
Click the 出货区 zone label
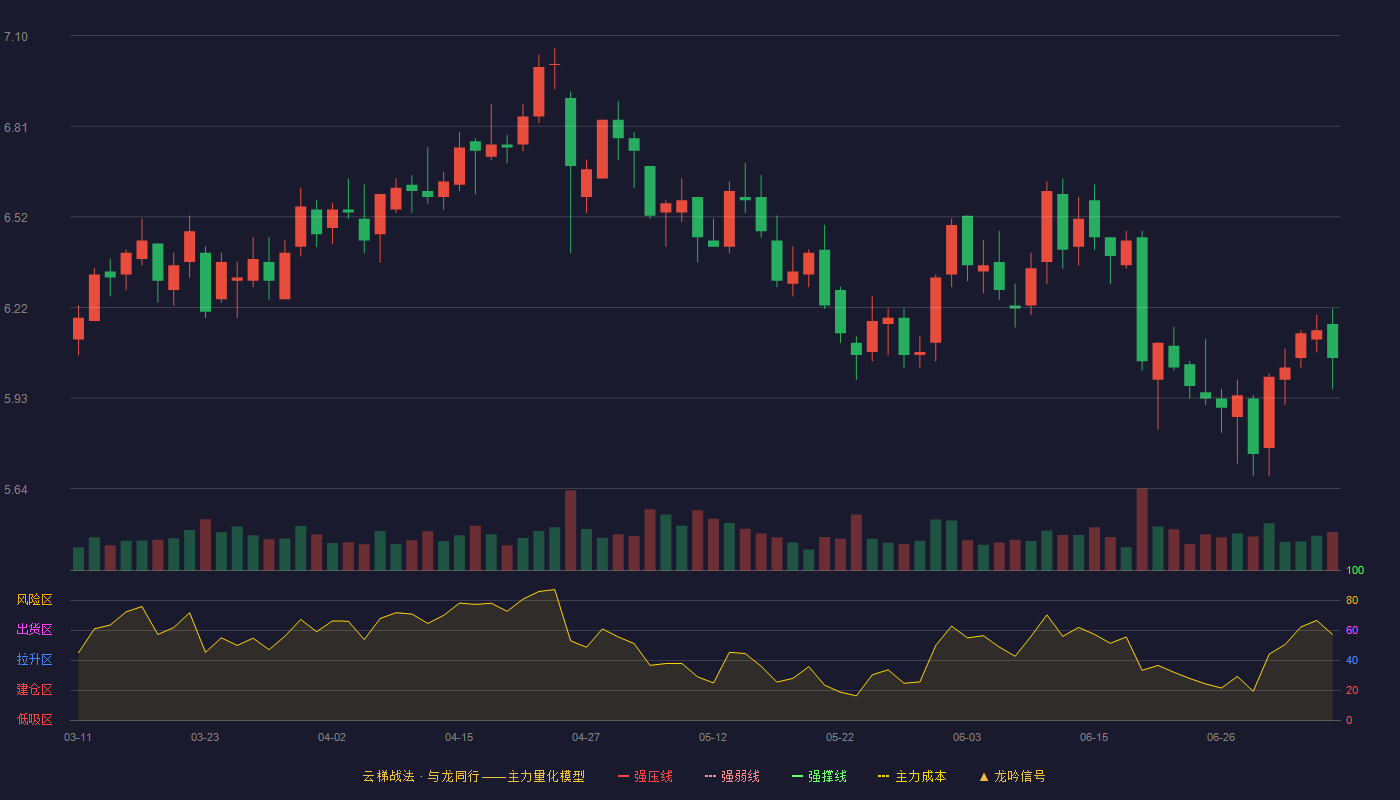click(34, 630)
